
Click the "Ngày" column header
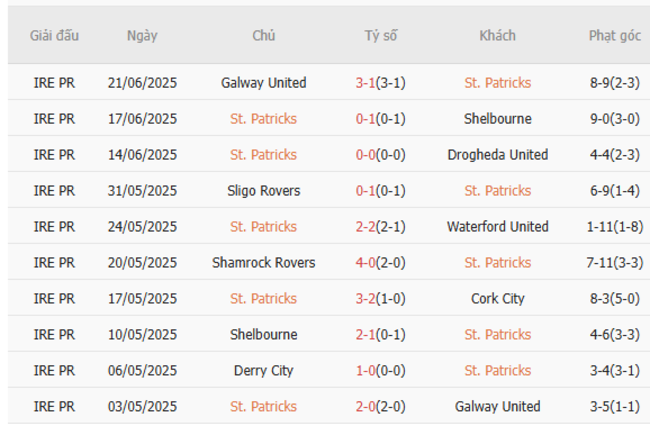tap(142, 35)
